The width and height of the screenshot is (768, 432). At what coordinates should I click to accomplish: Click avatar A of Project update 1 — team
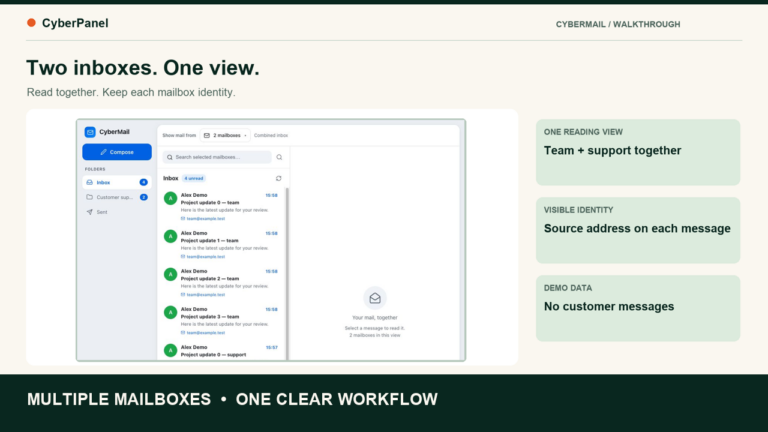pyautogui.click(x=170, y=237)
